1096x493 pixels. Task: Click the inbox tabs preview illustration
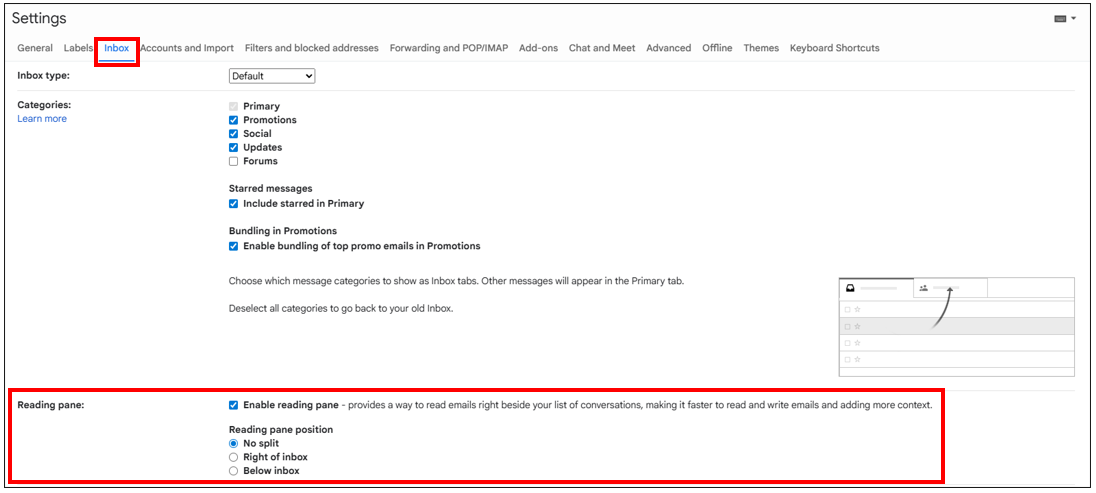point(956,326)
